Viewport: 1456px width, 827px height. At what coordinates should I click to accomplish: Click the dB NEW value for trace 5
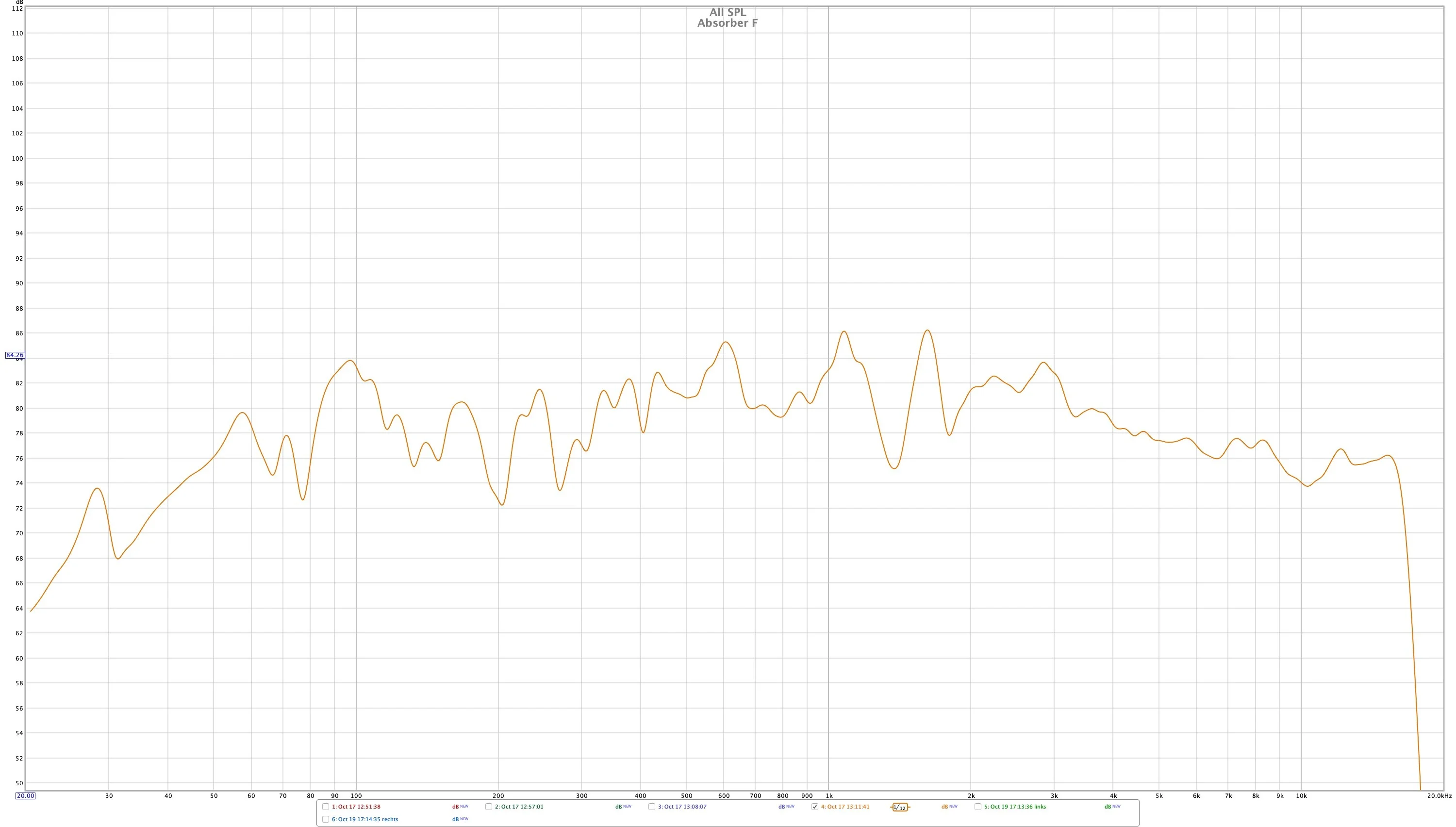pos(1112,807)
